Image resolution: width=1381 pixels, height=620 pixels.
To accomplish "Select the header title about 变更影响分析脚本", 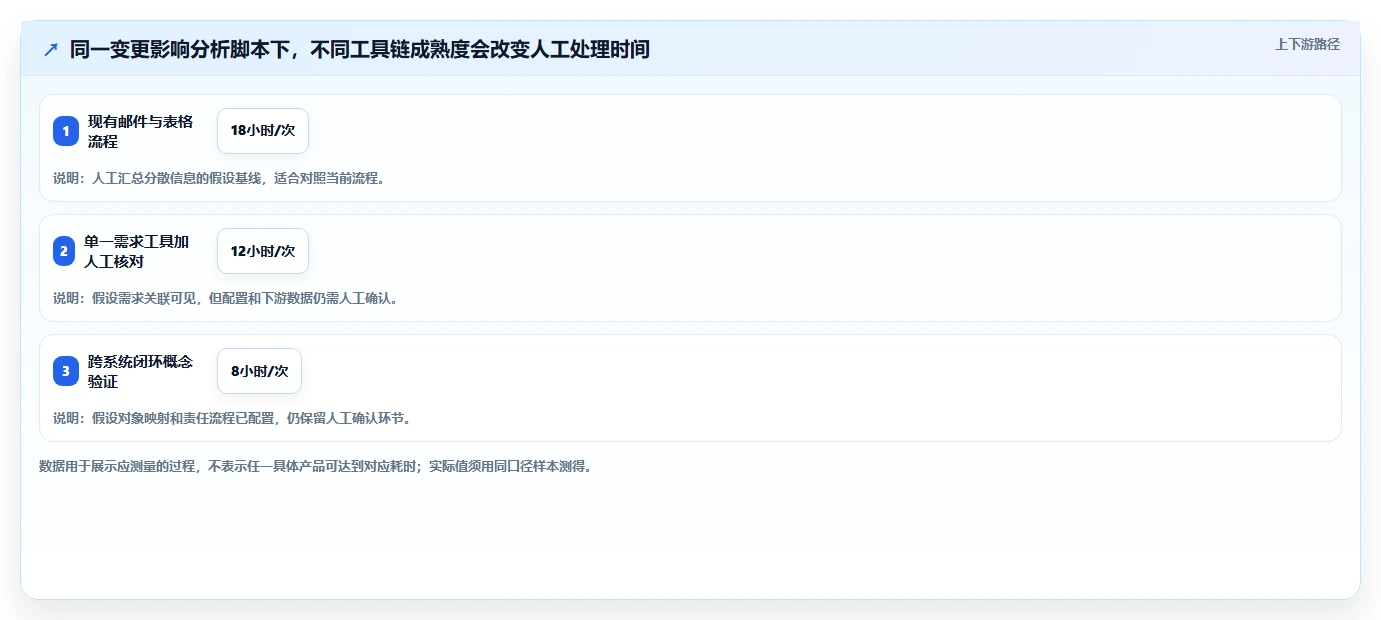I will coord(360,49).
